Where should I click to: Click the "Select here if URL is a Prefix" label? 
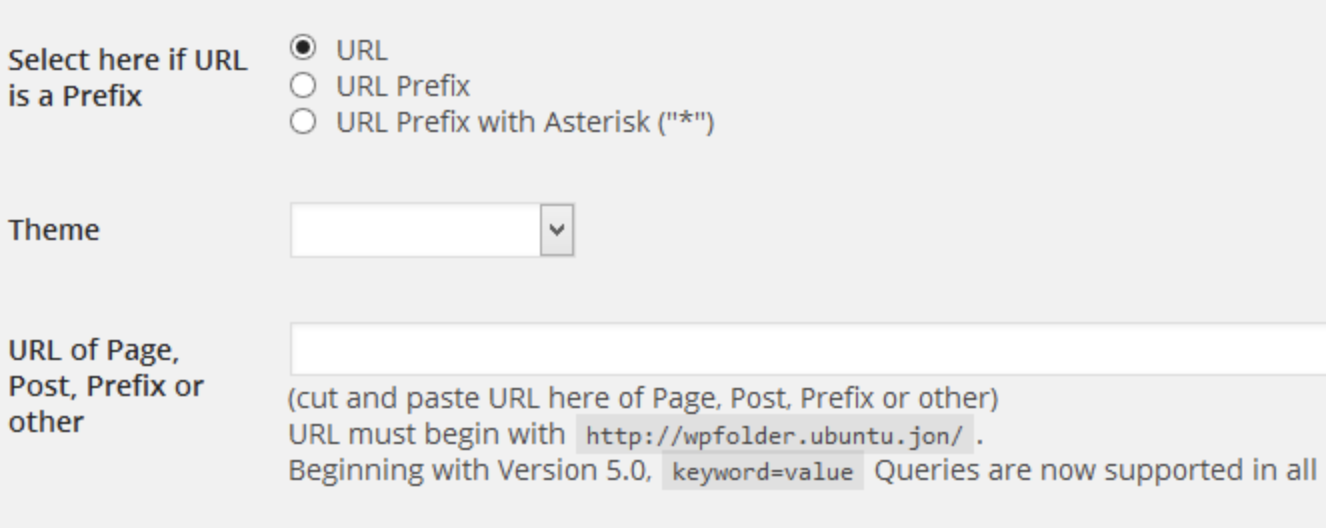tap(126, 78)
